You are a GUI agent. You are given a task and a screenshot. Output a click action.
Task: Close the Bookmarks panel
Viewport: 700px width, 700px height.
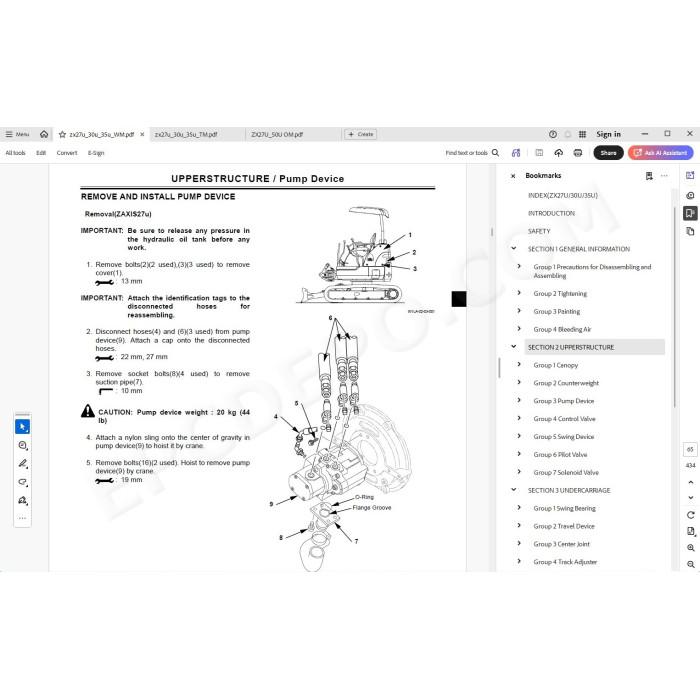tap(513, 176)
